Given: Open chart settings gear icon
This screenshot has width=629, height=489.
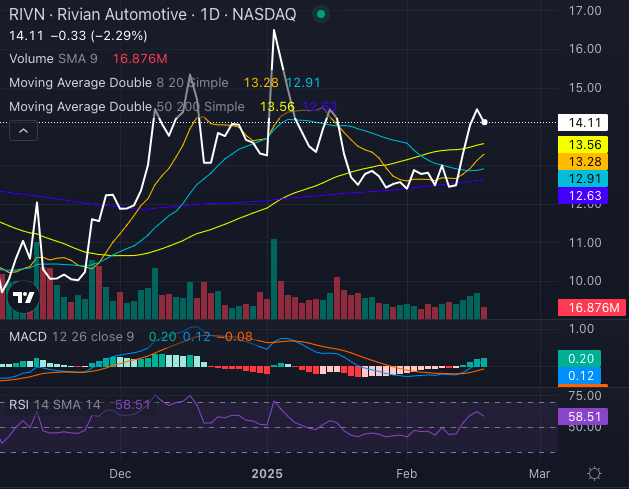Looking at the screenshot, I should (594, 473).
